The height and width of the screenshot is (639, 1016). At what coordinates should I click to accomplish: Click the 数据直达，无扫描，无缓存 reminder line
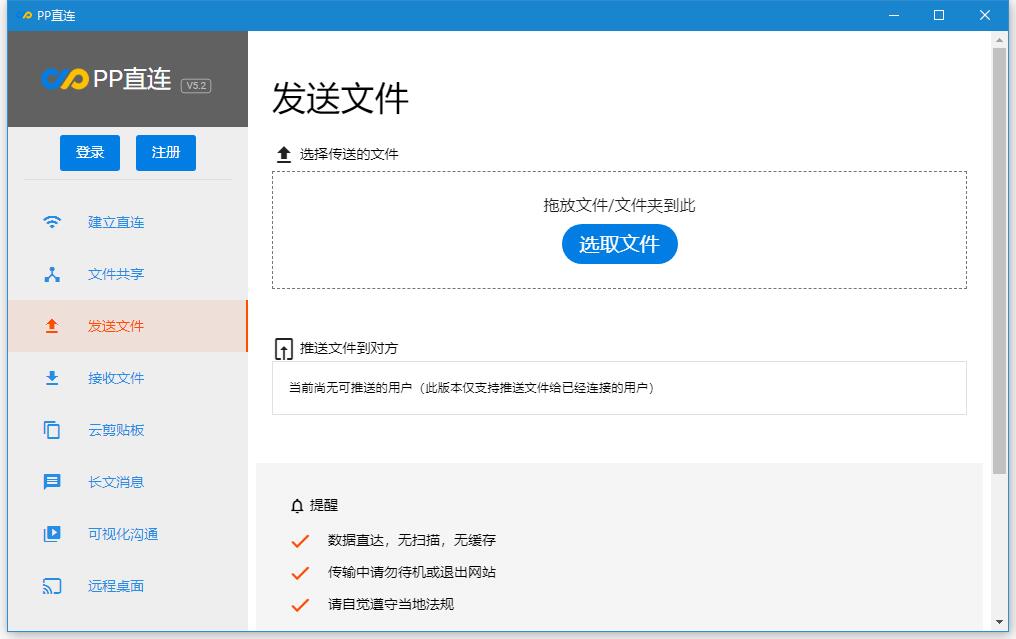[412, 540]
